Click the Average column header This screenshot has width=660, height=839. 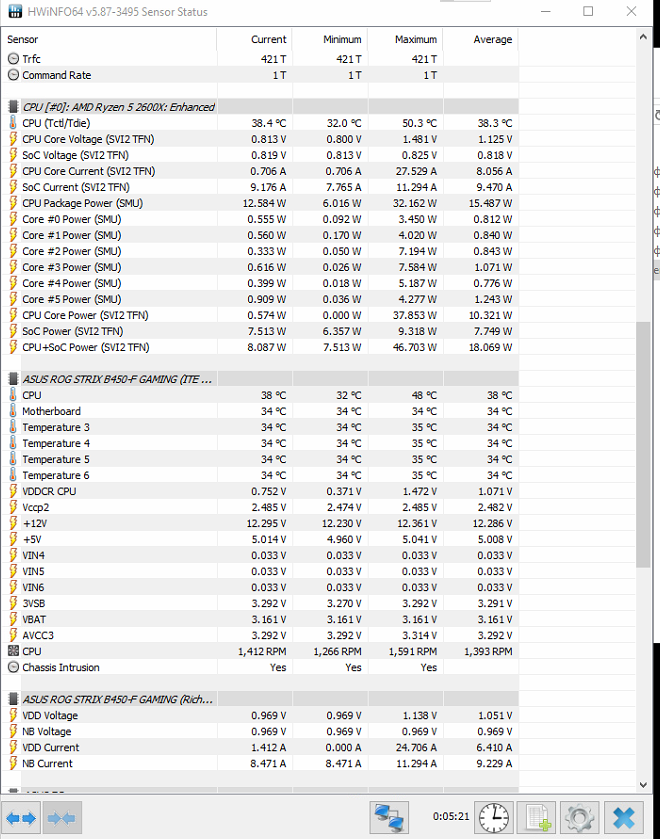click(x=481, y=39)
